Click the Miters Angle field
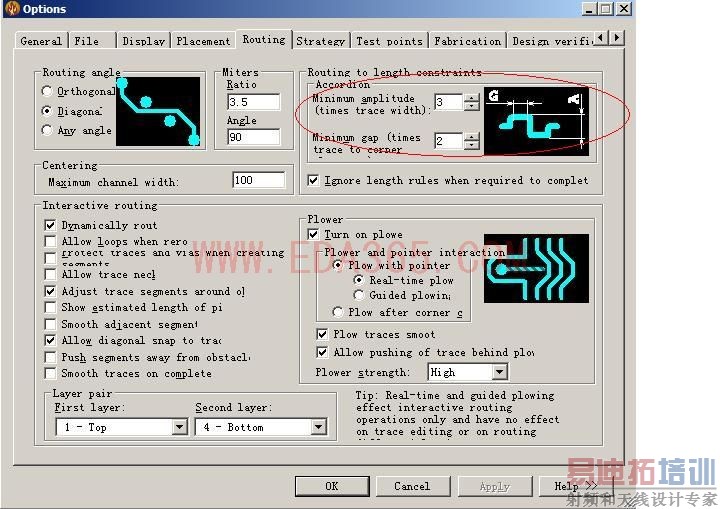720x509 pixels. [x=253, y=137]
